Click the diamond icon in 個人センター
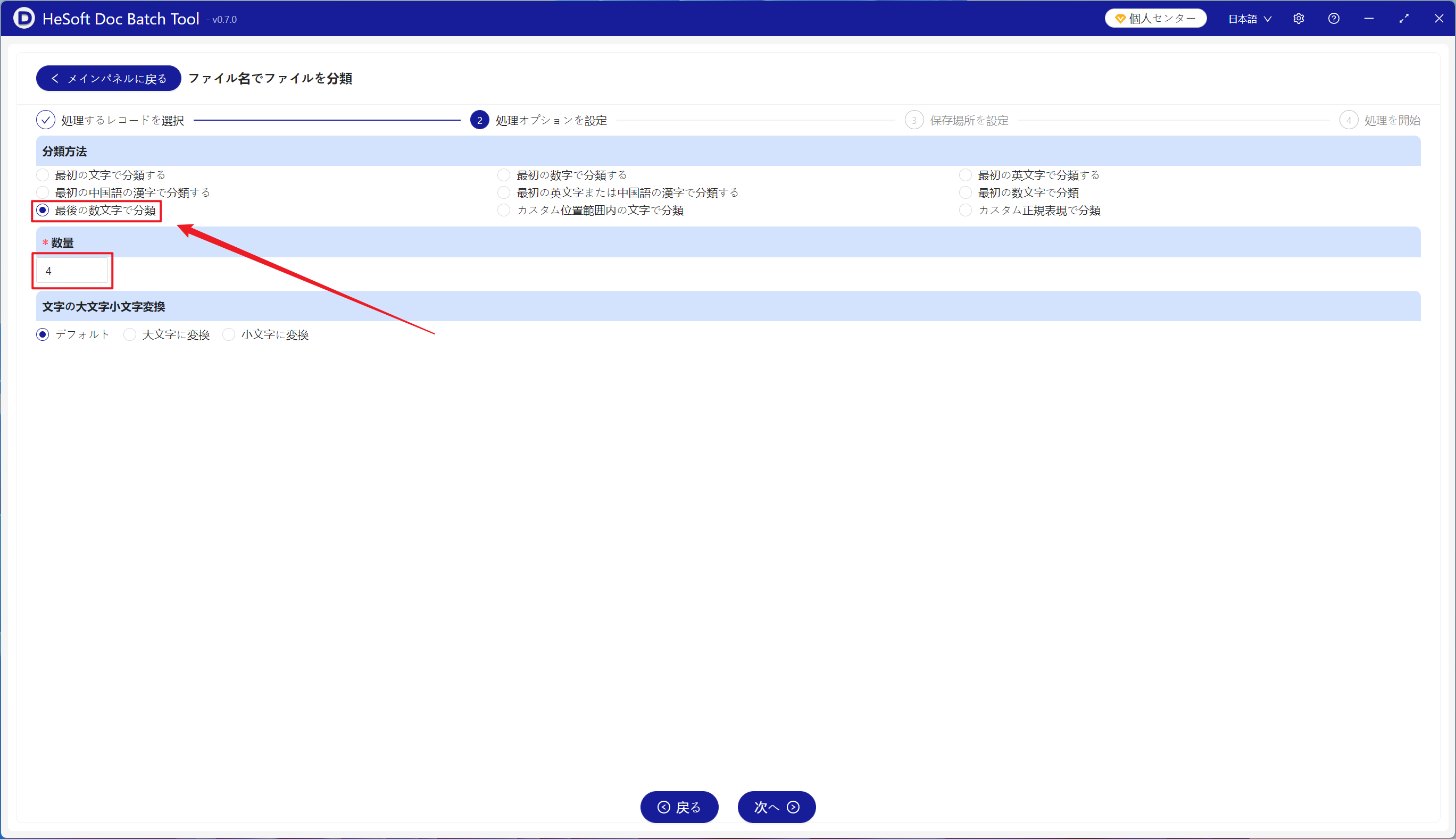The height and width of the screenshot is (839, 1456). (1120, 19)
